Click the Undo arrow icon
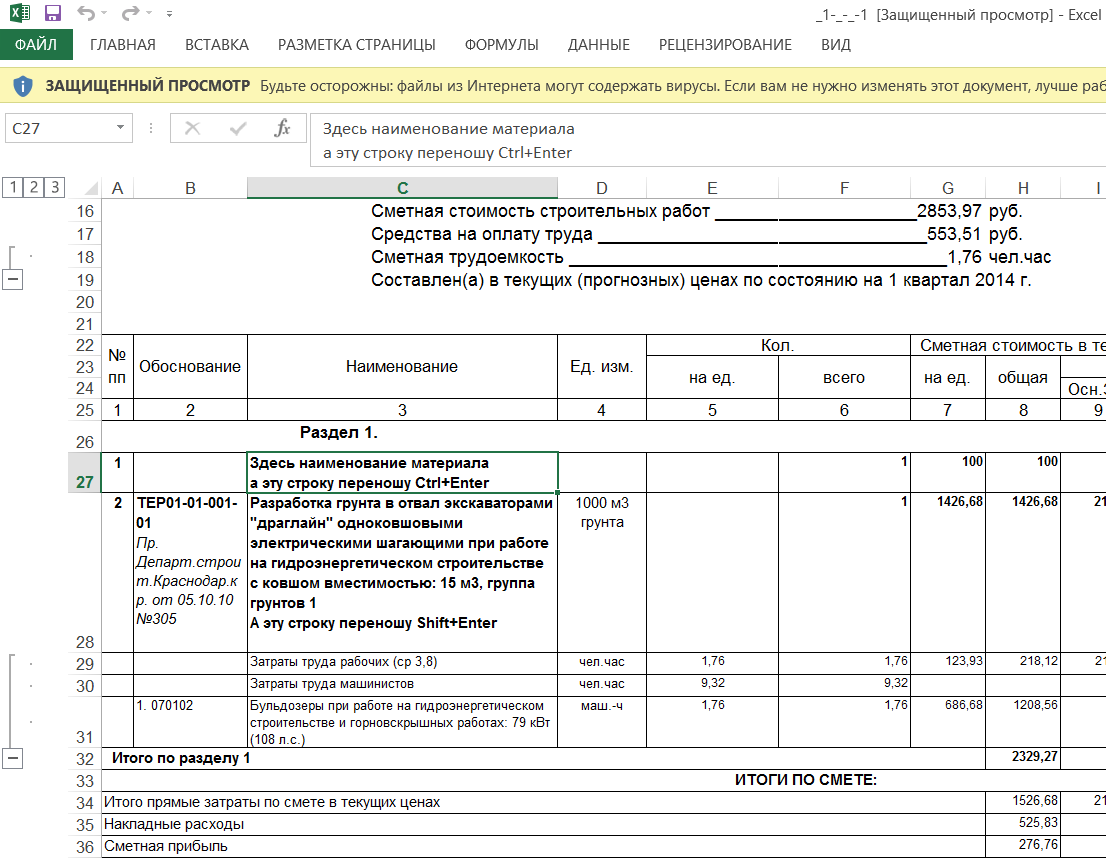 (85, 13)
